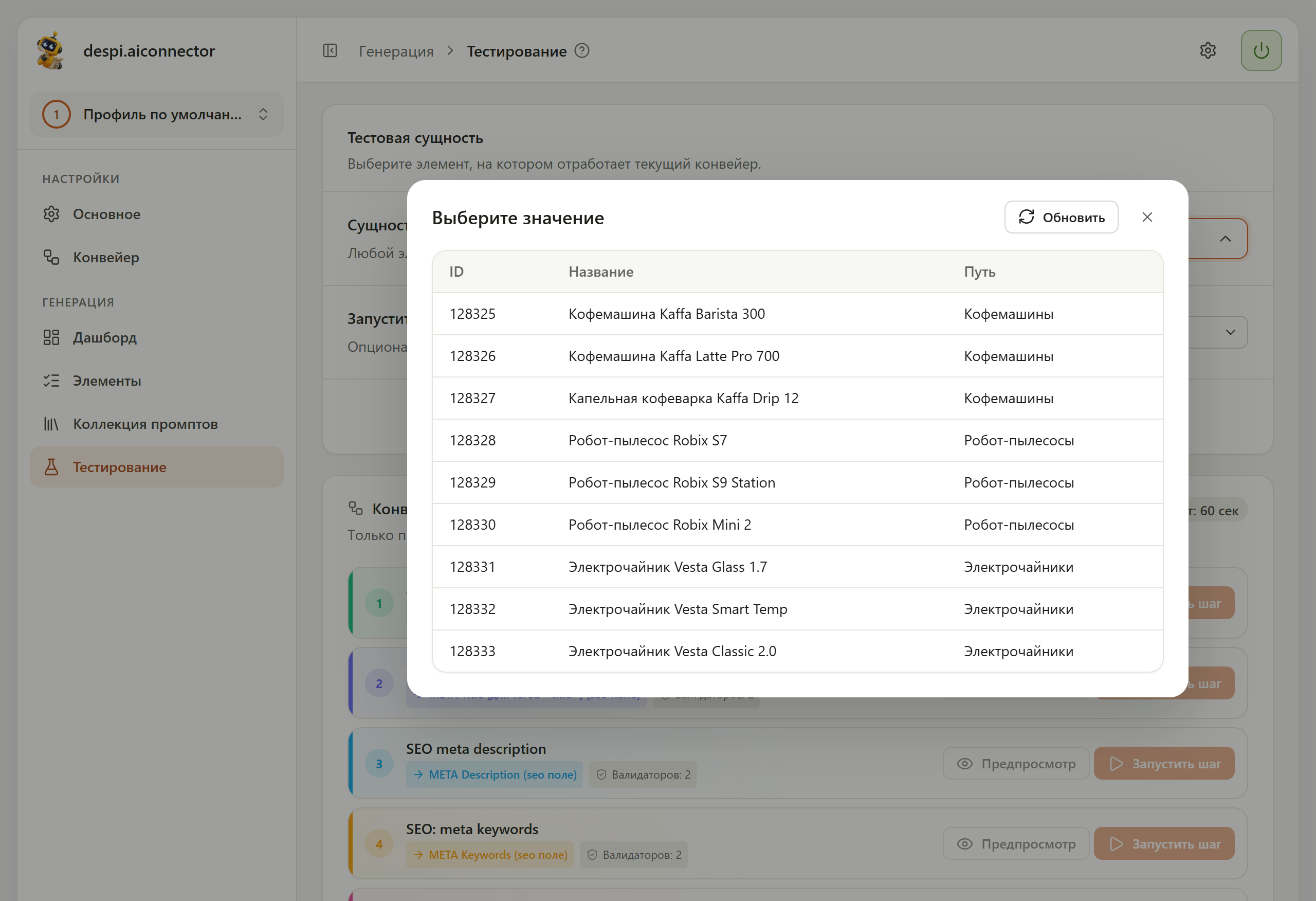The height and width of the screenshot is (901, 1316).
Task: Choose Электрочайник Vesta Classic 2.0
Action: (797, 651)
